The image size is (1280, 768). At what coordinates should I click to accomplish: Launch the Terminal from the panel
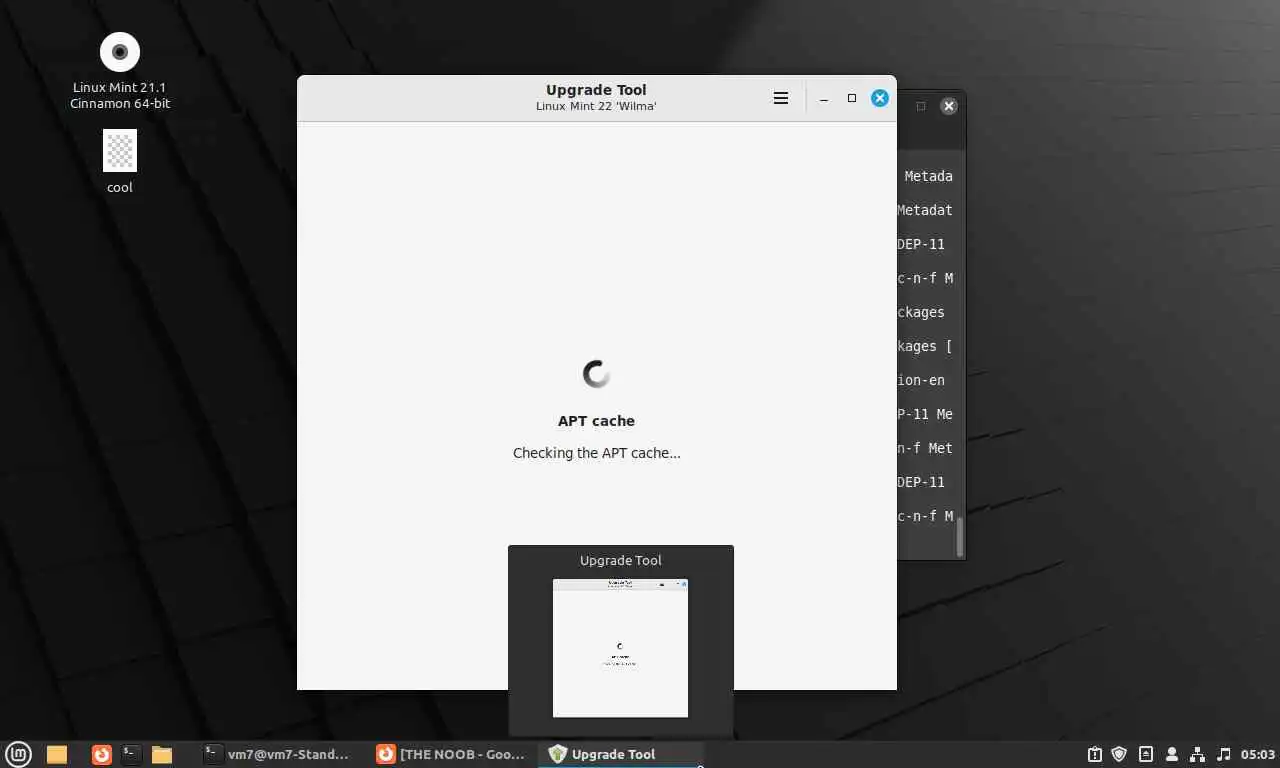click(131, 754)
